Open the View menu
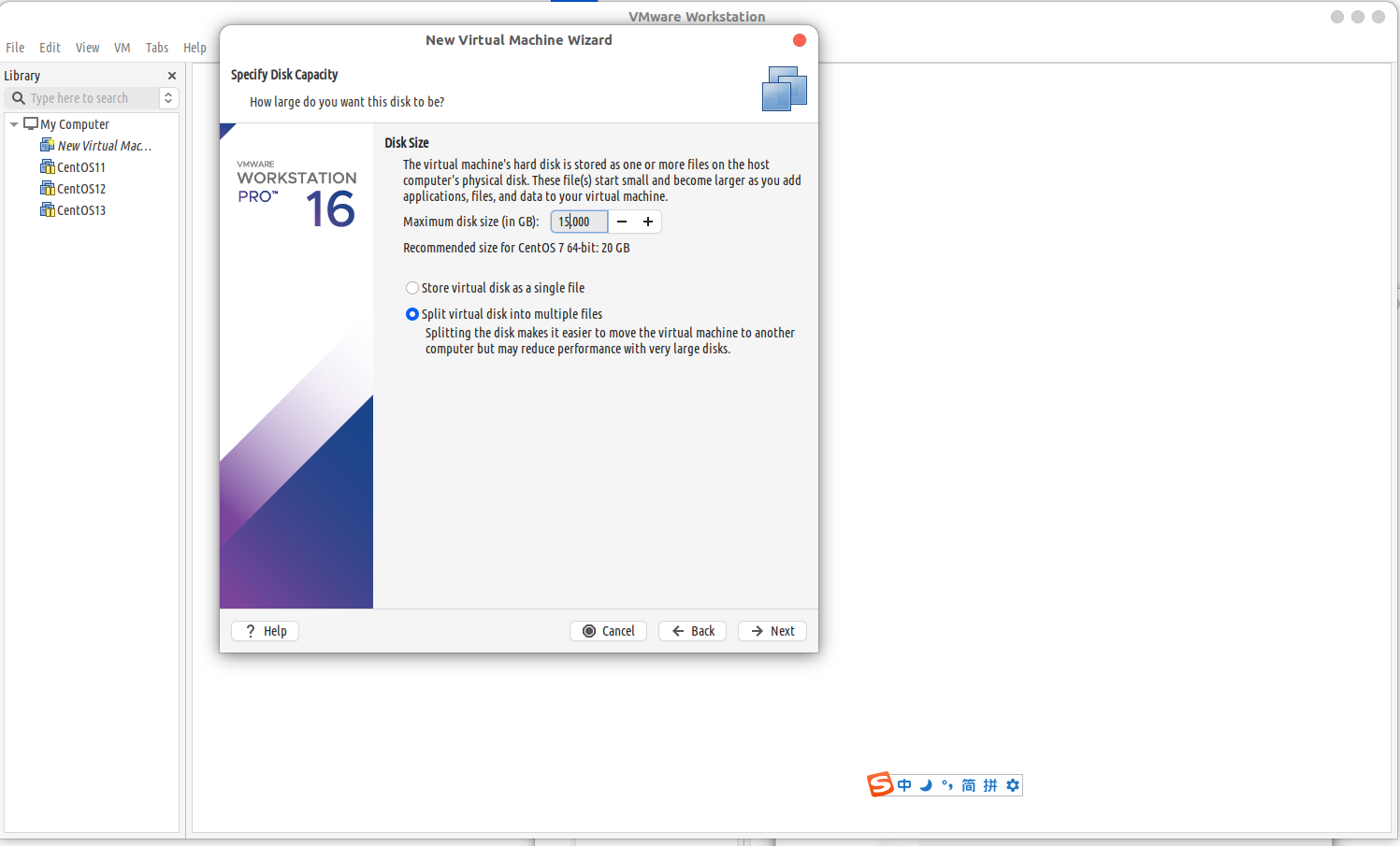The height and width of the screenshot is (846, 1400). [x=87, y=48]
